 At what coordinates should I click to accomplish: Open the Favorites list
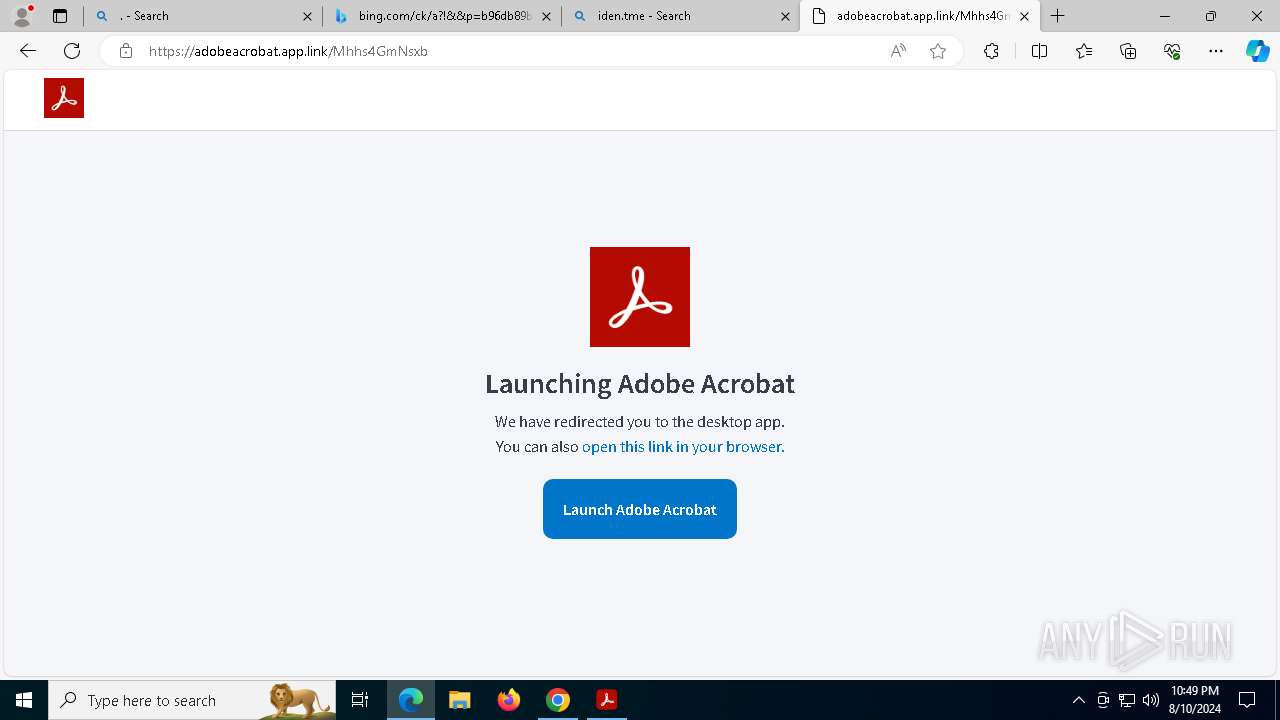(1084, 51)
